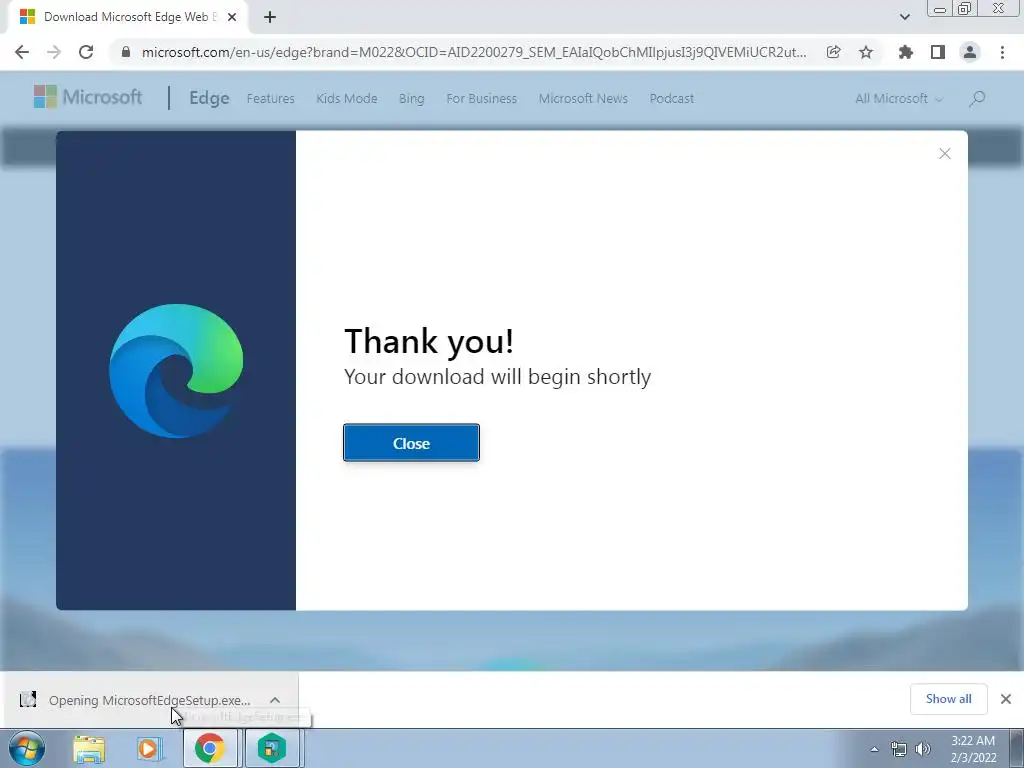Open Kids Mode menu item

pyautogui.click(x=347, y=99)
